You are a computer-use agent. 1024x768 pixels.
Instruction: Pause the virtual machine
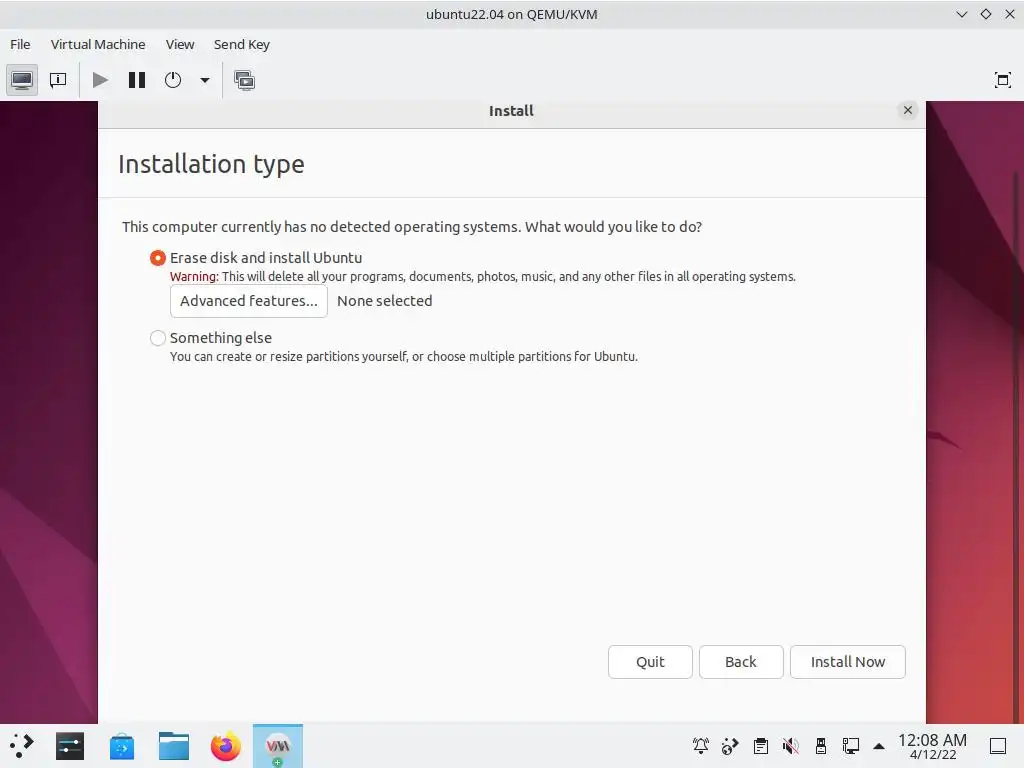click(x=136, y=80)
